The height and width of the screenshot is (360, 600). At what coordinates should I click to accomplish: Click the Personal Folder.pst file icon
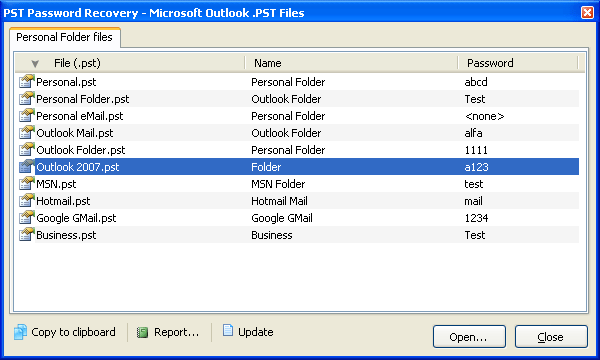[26, 99]
